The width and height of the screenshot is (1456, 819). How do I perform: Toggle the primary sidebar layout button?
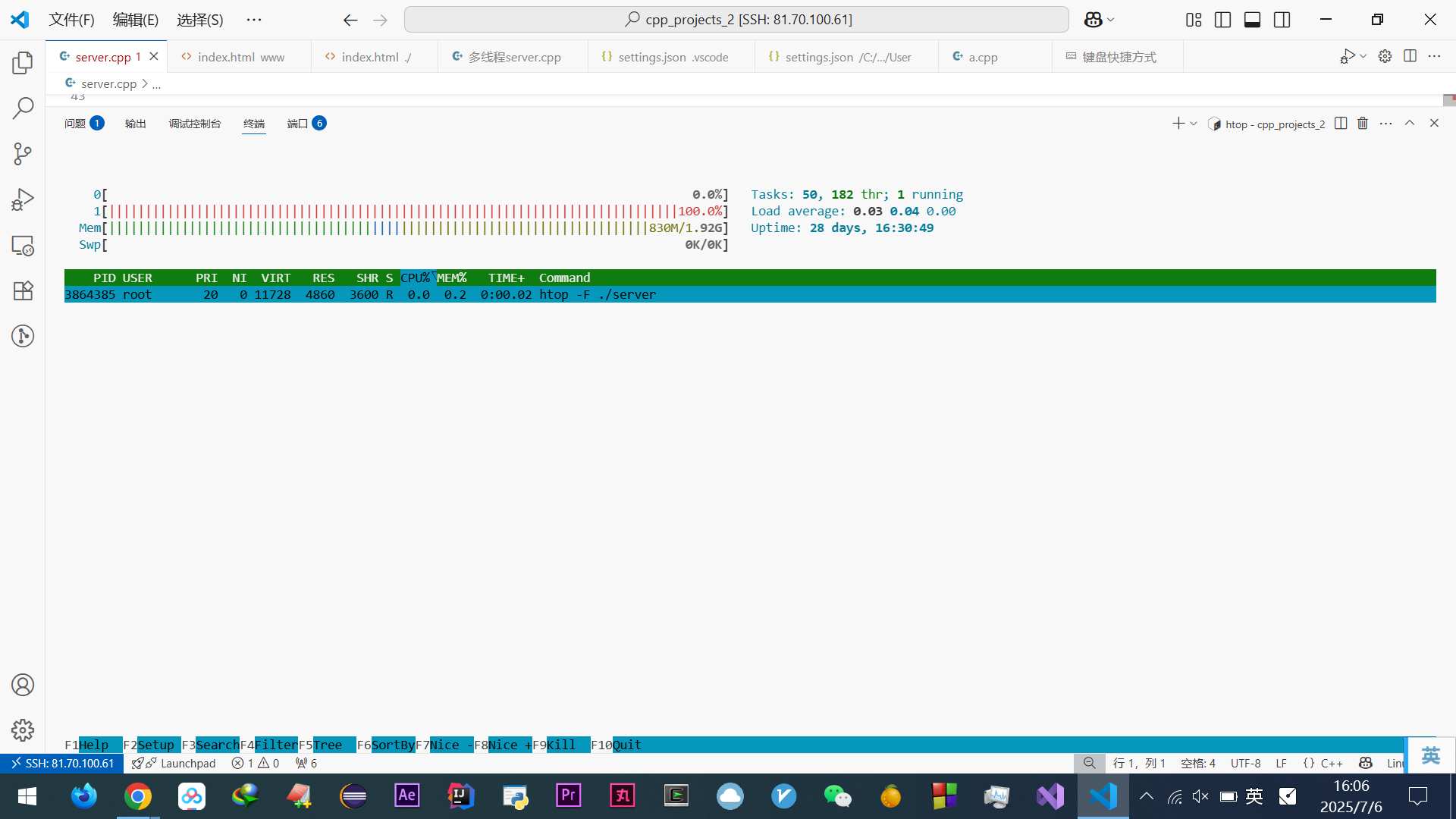pyautogui.click(x=1222, y=20)
